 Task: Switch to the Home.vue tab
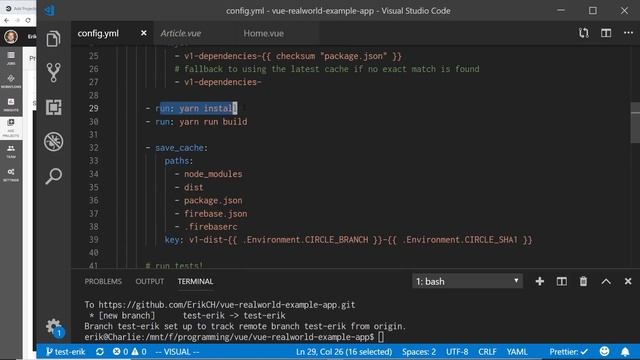coord(264,33)
